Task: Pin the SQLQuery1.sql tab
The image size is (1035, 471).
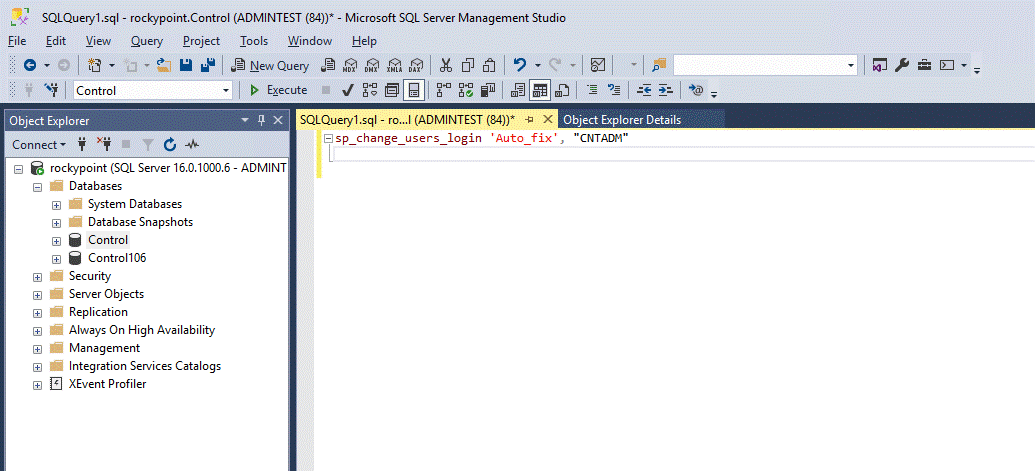Action: pos(529,119)
